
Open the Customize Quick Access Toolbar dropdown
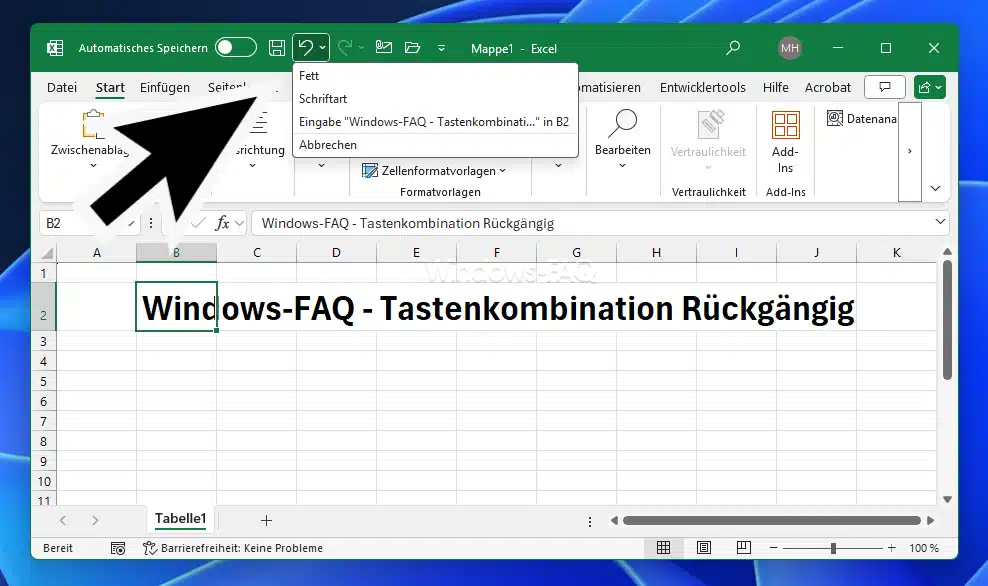tap(441, 48)
